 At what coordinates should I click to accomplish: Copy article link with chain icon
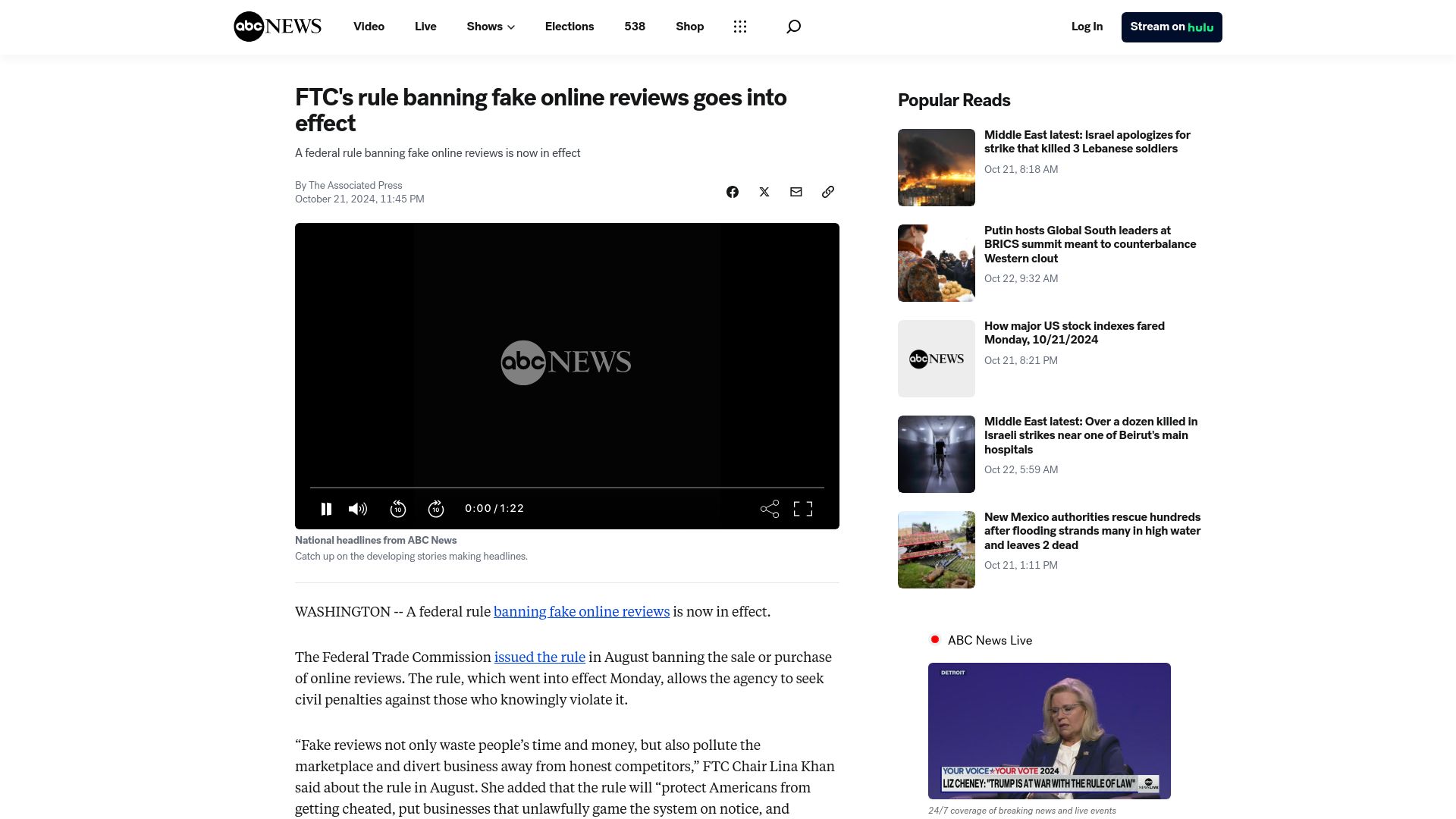pyautogui.click(x=828, y=192)
